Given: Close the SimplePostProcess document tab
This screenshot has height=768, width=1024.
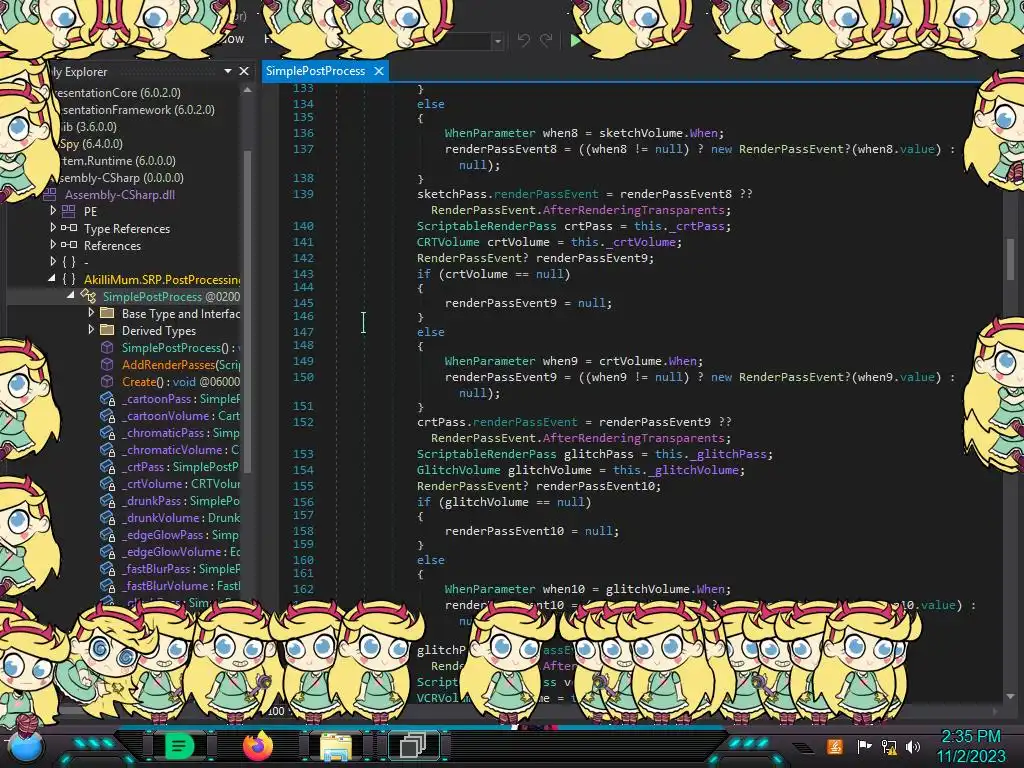Looking at the screenshot, I should coord(379,71).
